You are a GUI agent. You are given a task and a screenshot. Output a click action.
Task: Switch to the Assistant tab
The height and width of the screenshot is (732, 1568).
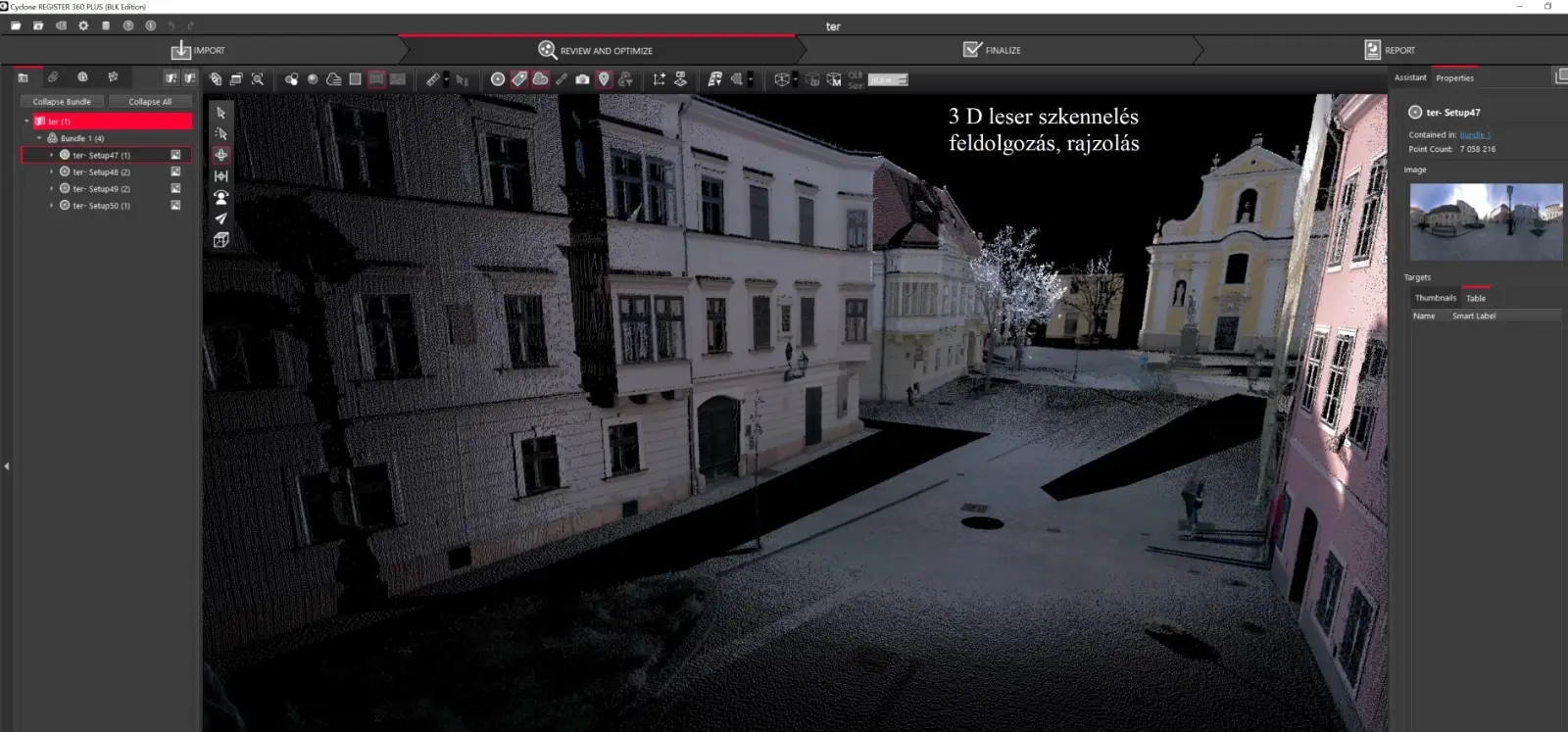(x=1410, y=78)
